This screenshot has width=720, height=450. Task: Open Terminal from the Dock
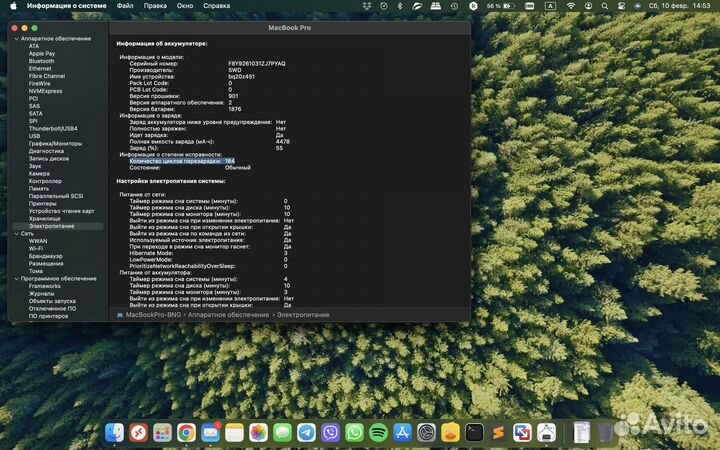474,433
